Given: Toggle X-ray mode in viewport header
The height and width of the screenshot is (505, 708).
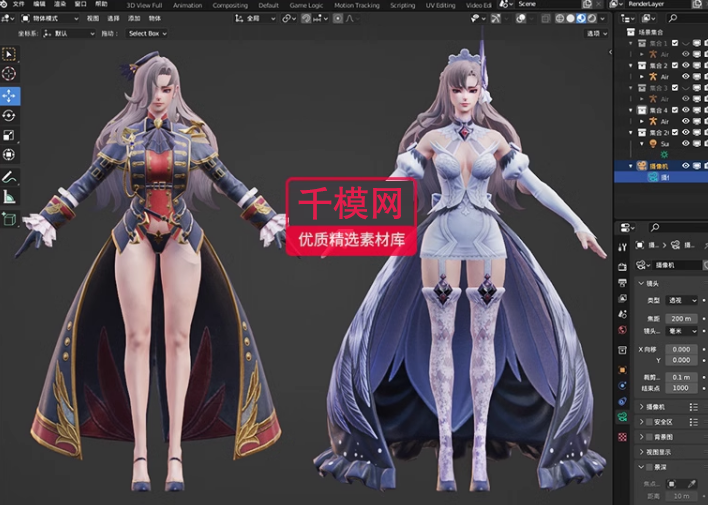Looking at the screenshot, I should (545, 19).
